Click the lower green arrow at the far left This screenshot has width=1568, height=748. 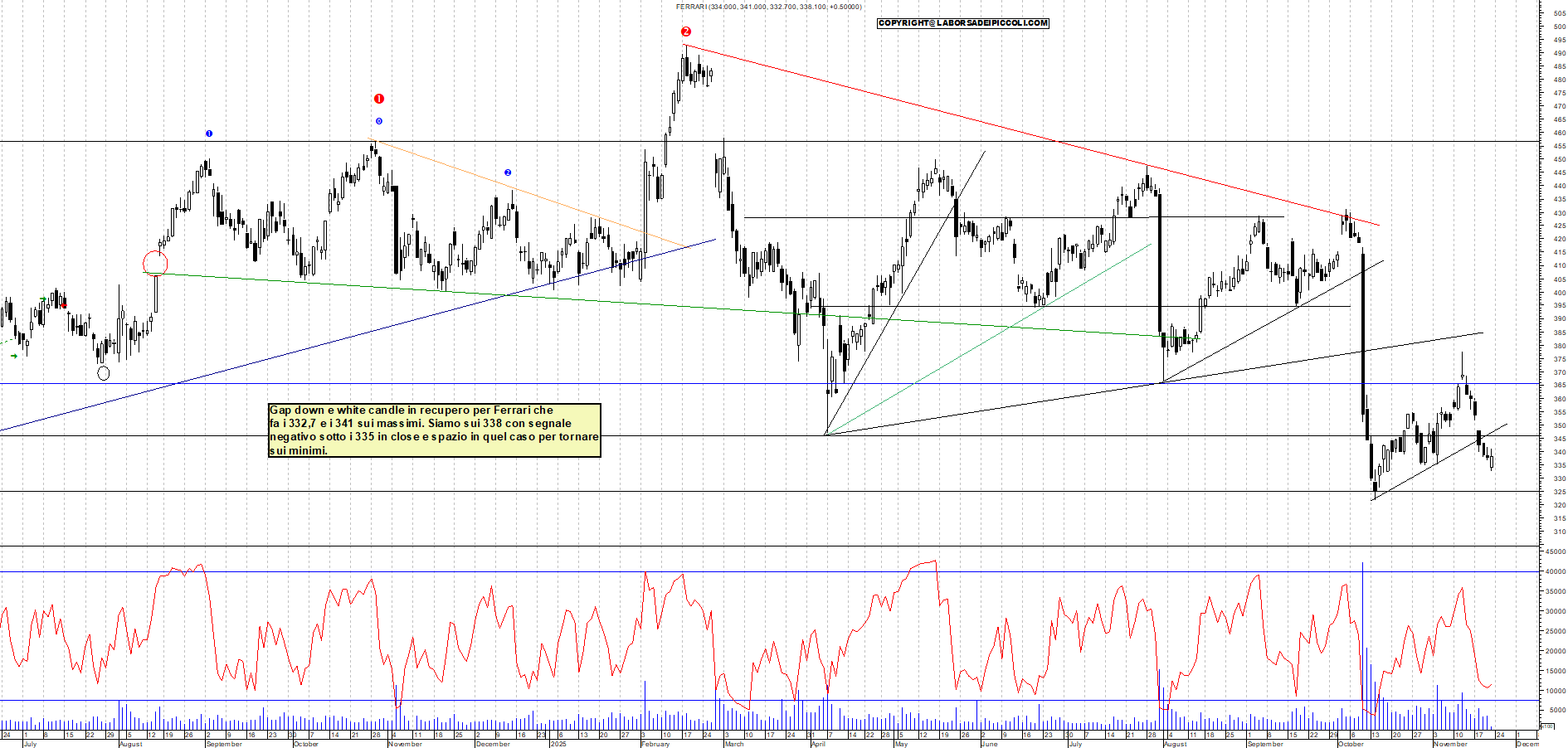(13, 356)
